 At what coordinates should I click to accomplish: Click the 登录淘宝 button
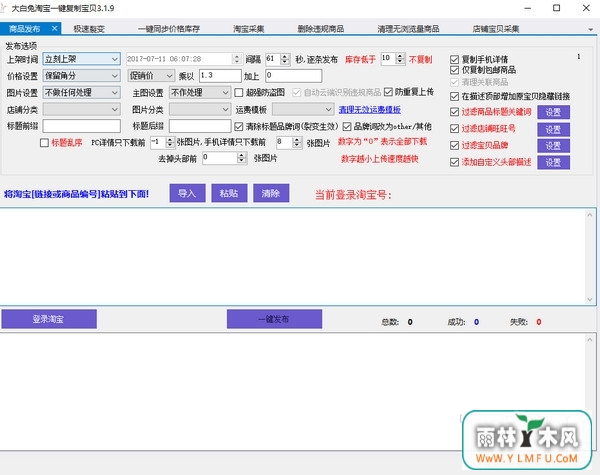pyautogui.click(x=49, y=319)
